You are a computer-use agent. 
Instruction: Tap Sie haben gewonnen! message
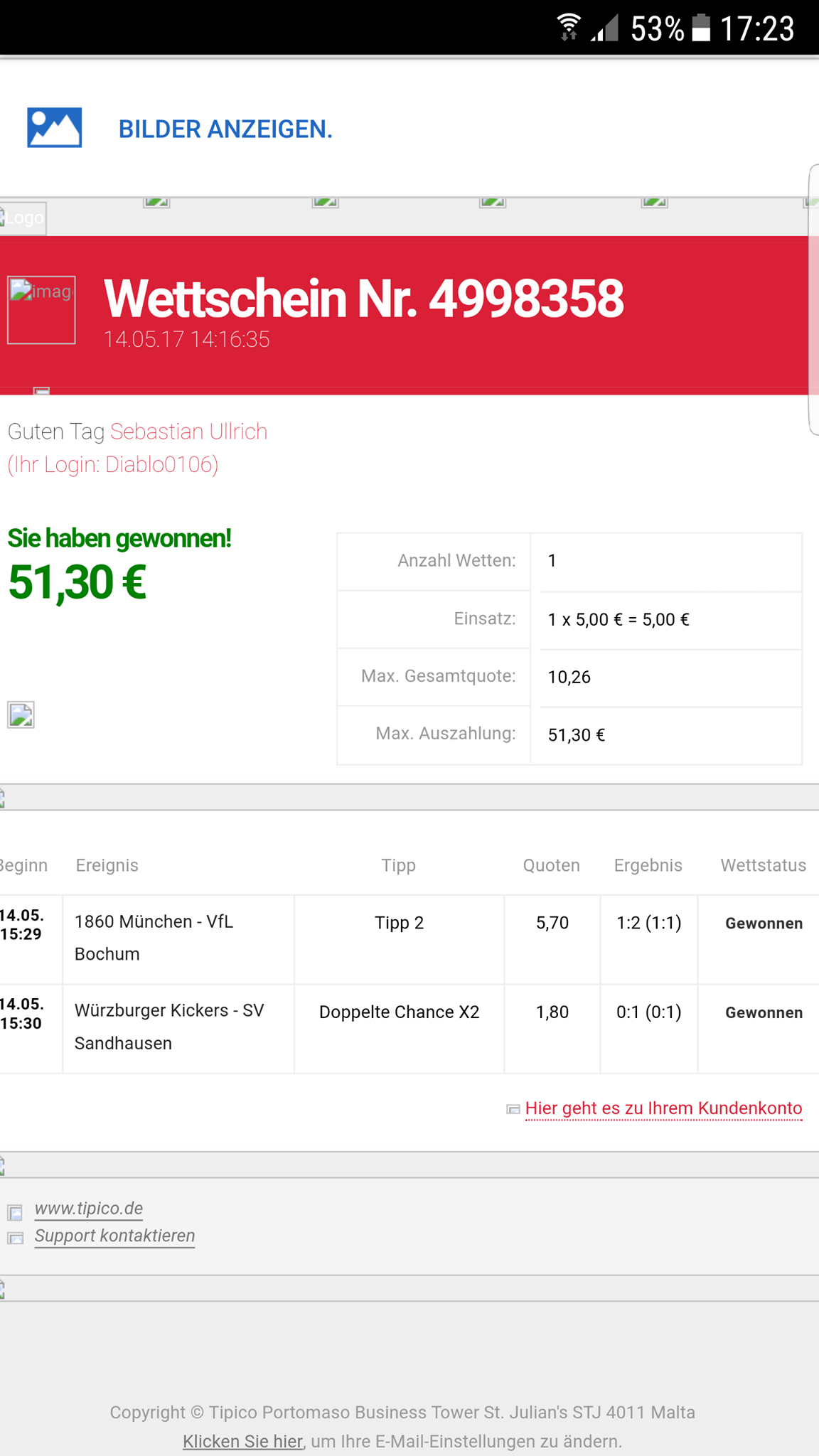119,538
